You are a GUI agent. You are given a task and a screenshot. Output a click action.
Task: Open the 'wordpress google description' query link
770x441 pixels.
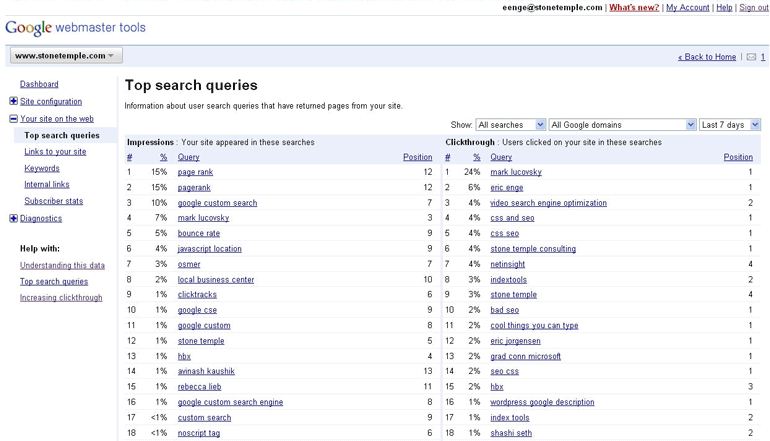coord(542,402)
